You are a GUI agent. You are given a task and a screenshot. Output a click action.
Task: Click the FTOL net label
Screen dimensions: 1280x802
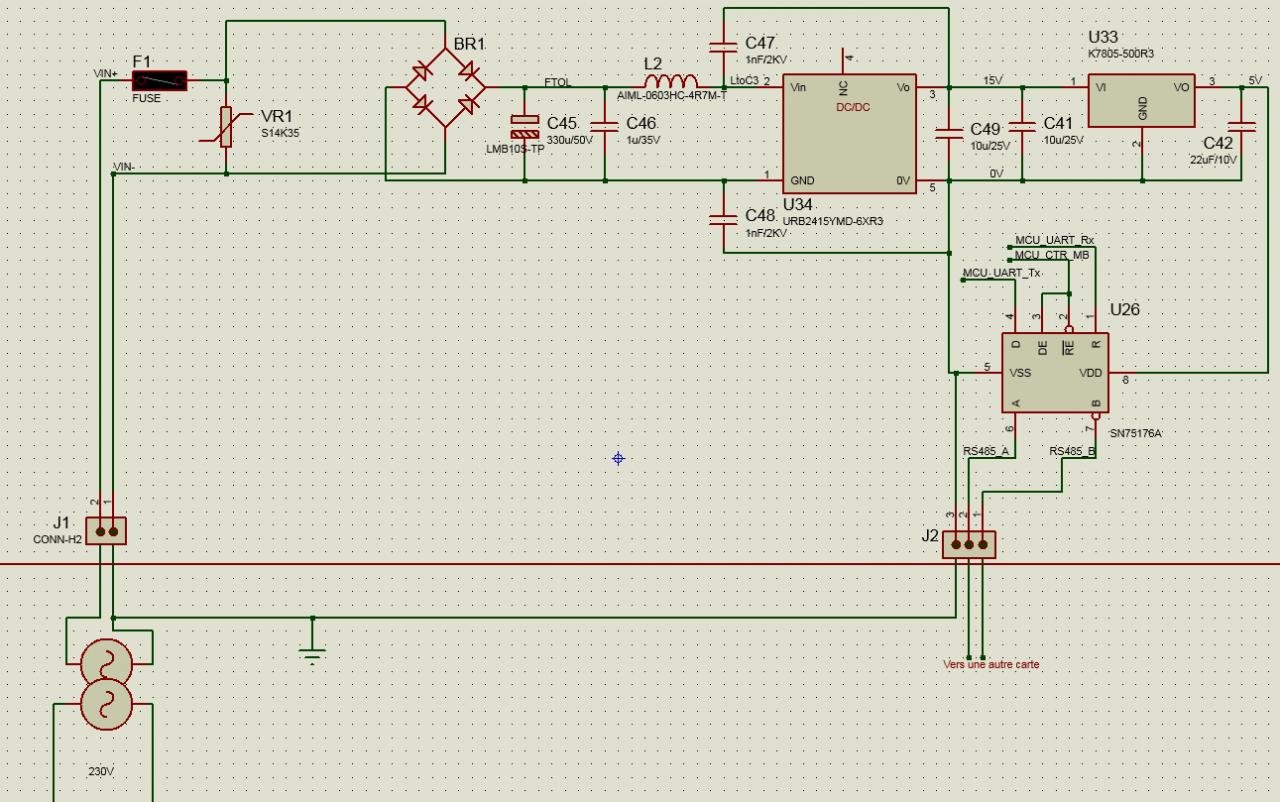click(x=558, y=81)
